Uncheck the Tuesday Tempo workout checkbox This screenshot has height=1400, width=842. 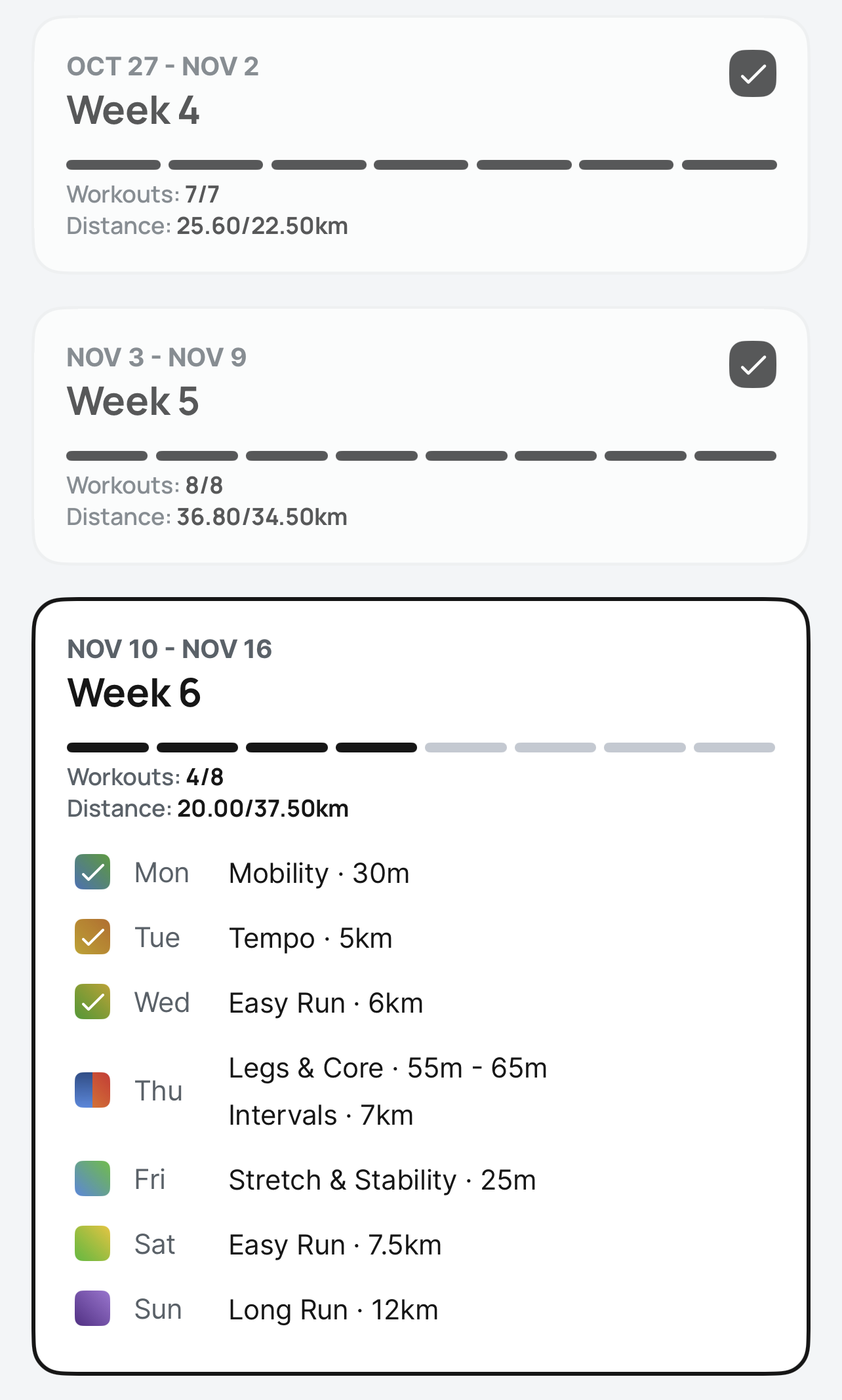pos(92,937)
